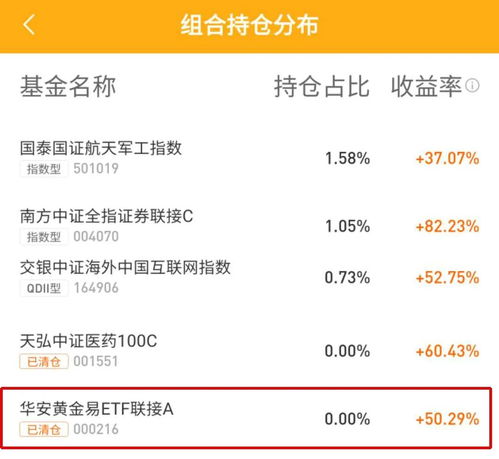Tap the 1.58% holding ratio
The height and width of the screenshot is (459, 499).
tap(347, 158)
